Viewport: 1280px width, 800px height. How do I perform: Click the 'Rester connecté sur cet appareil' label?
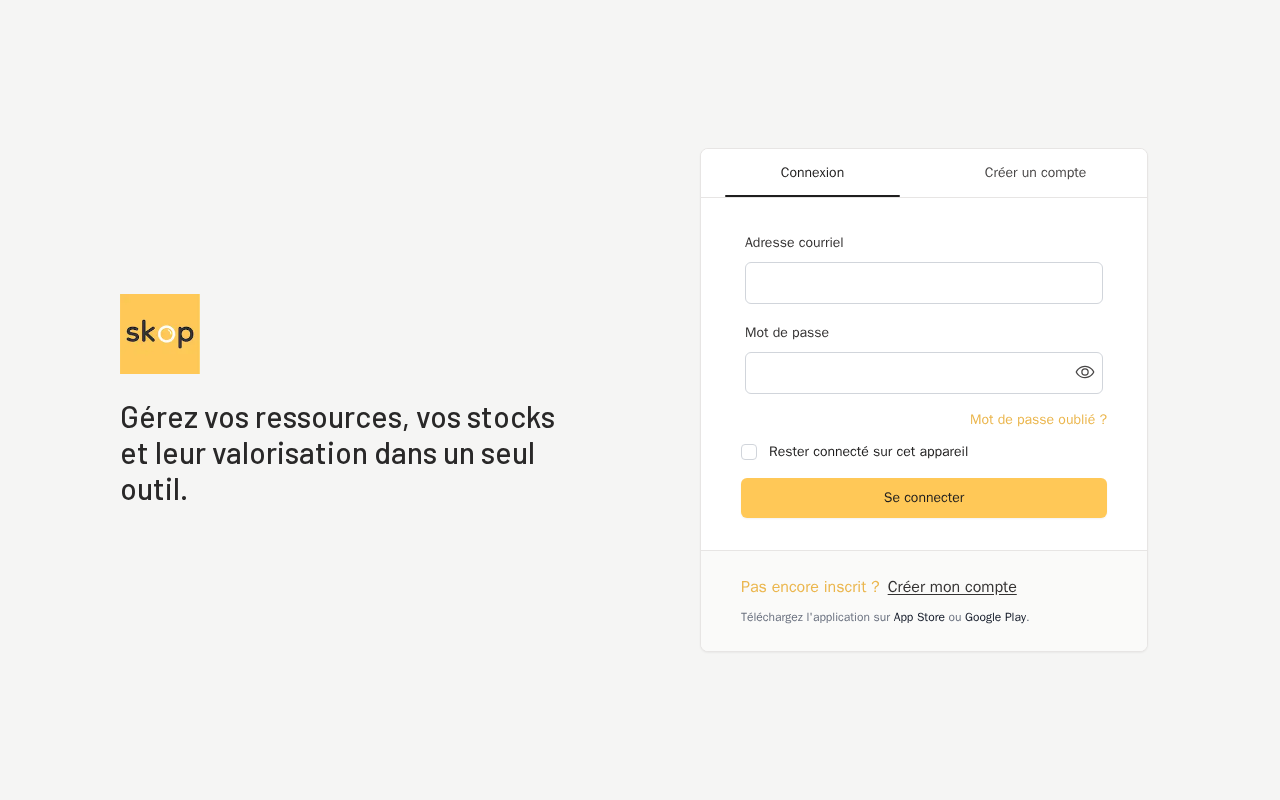tap(868, 452)
